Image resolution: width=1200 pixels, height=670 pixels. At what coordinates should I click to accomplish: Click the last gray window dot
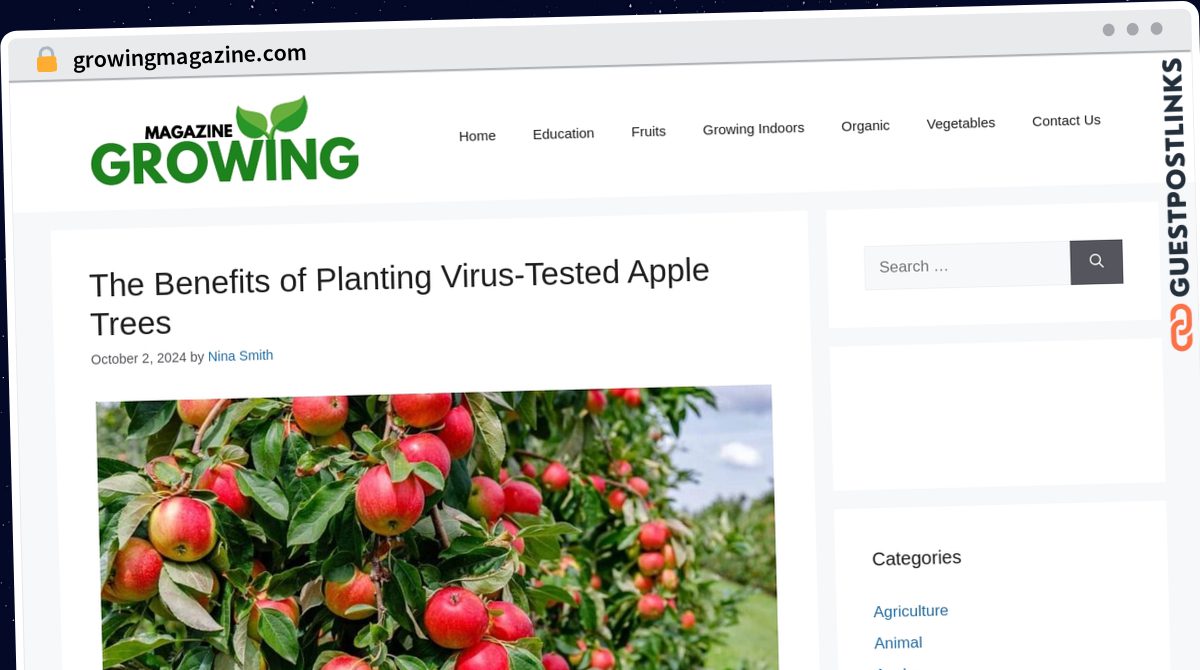pyautogui.click(x=1156, y=28)
